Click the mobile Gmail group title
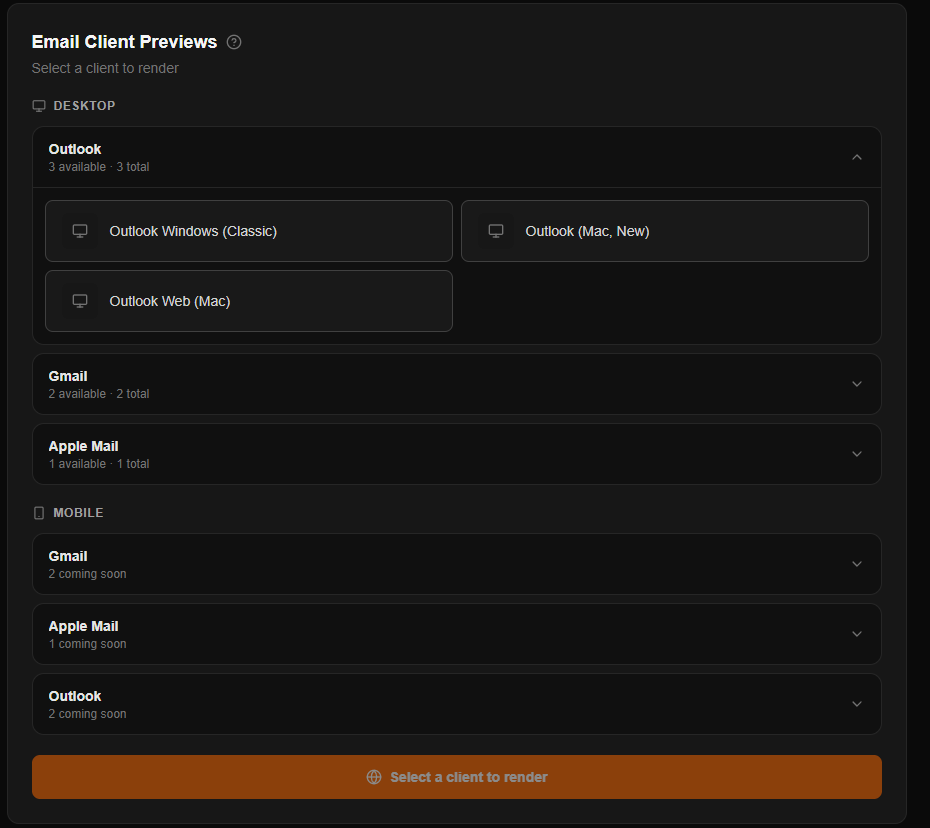 (68, 556)
